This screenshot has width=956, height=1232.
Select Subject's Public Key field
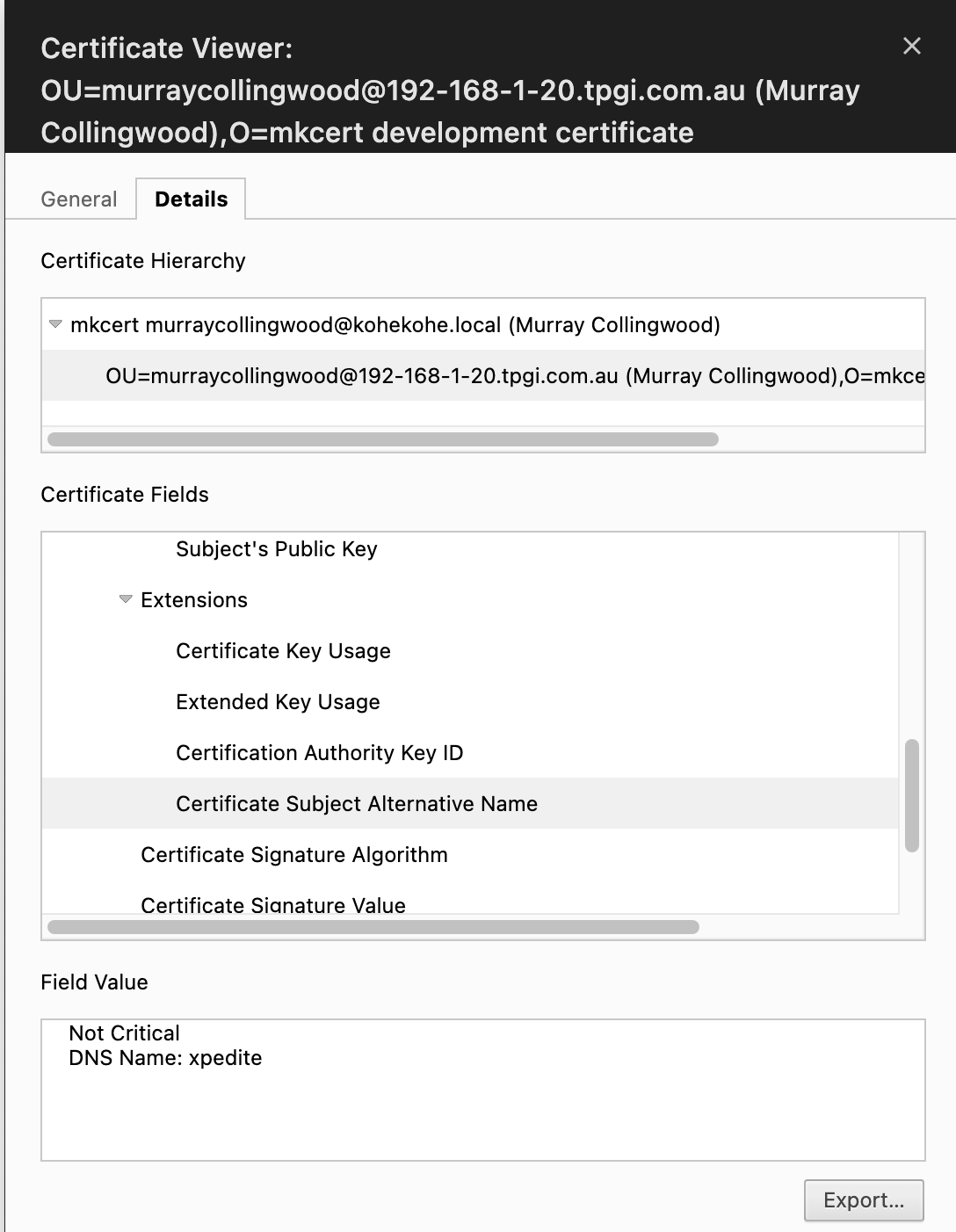276,549
